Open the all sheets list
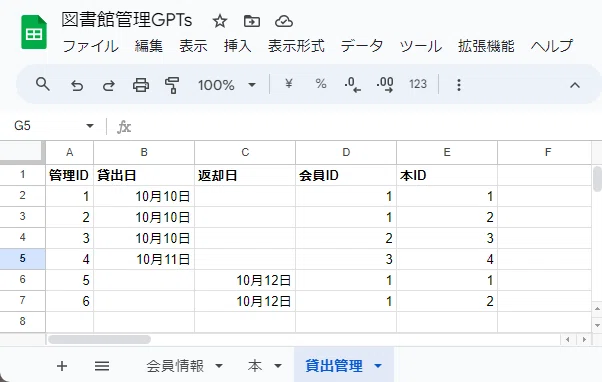 pos(102,366)
